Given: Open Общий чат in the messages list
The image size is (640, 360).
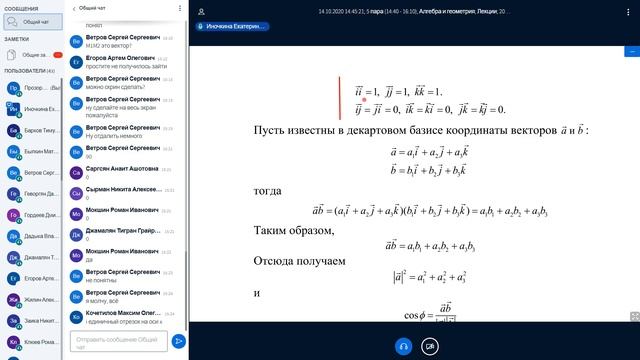Looking at the screenshot, I should 33,22.
